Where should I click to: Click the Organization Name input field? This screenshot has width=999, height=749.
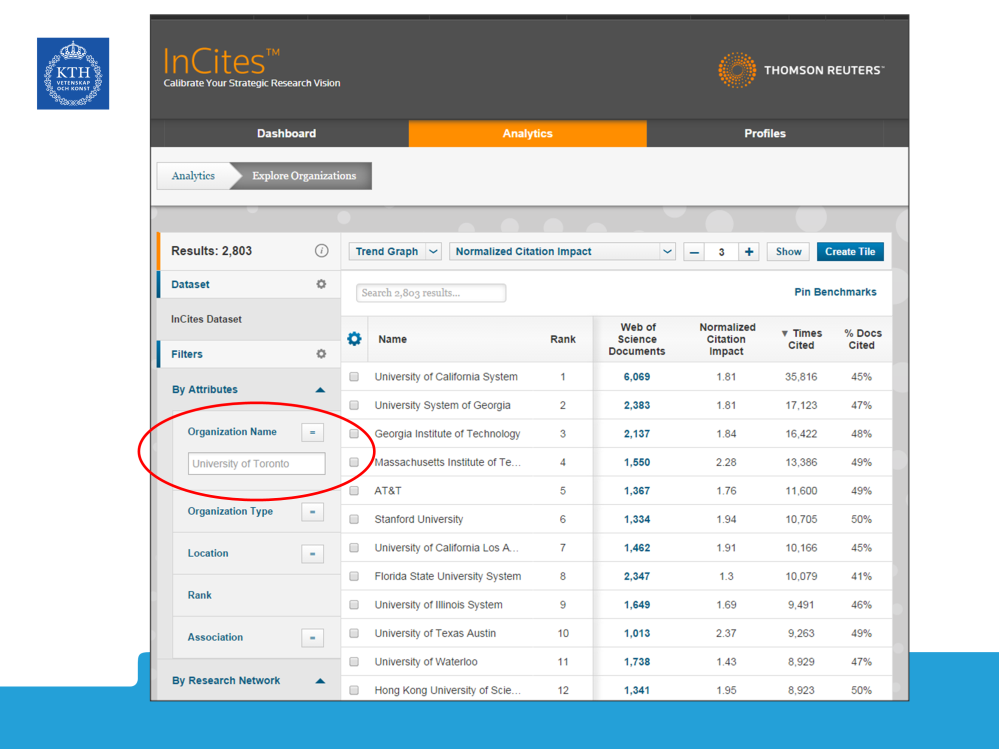[x=256, y=464]
